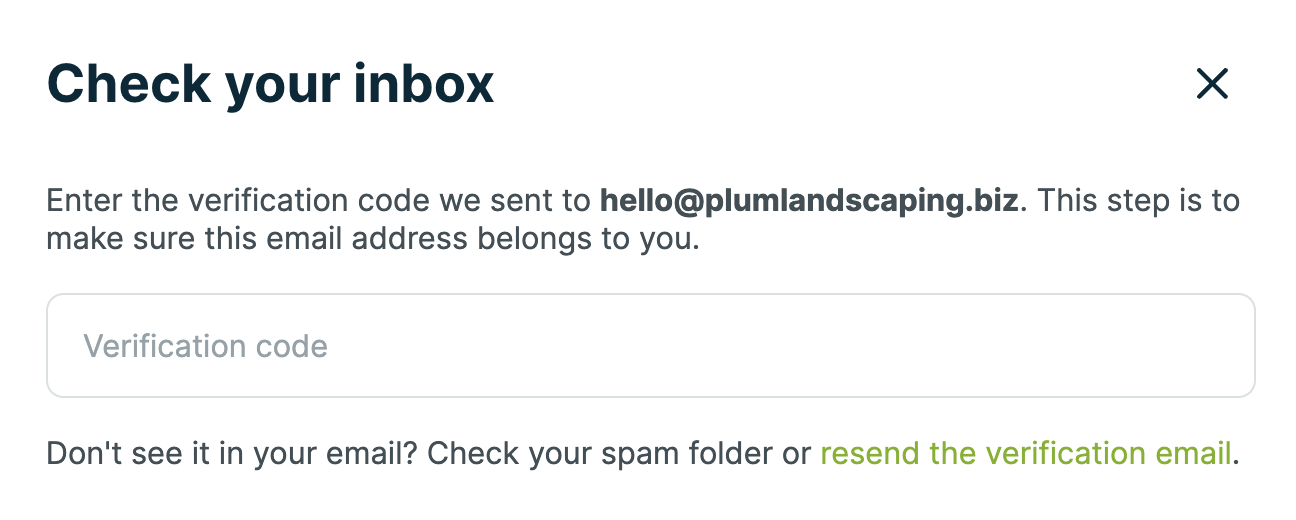This screenshot has height=520, width=1296.
Task: Focus the Verification code text box
Action: tap(650, 346)
